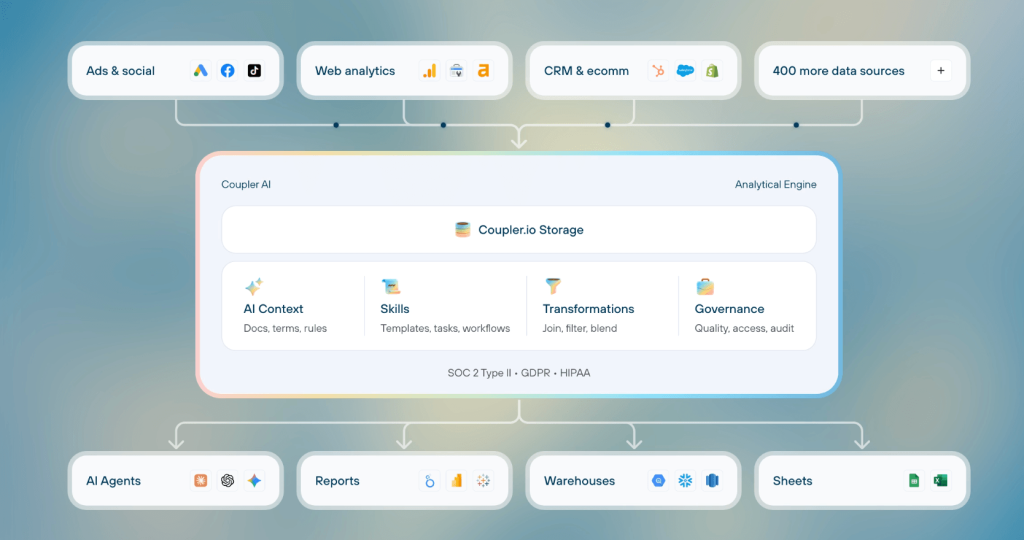Click the 'Quality, access, audit' text
1024x540 pixels.
[x=744, y=328]
